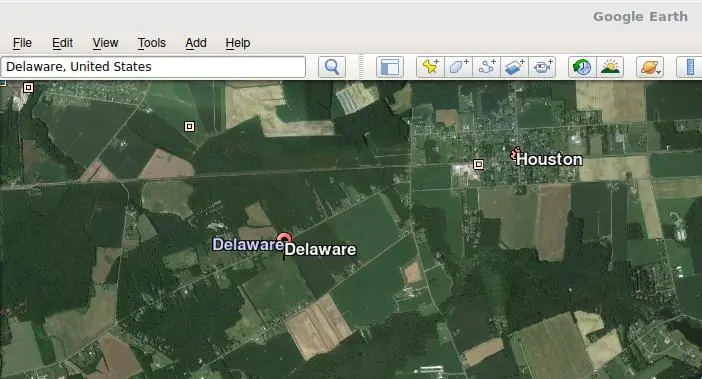702x379 pixels.
Task: Click the red marker icon beside Houston
Action: (x=515, y=153)
